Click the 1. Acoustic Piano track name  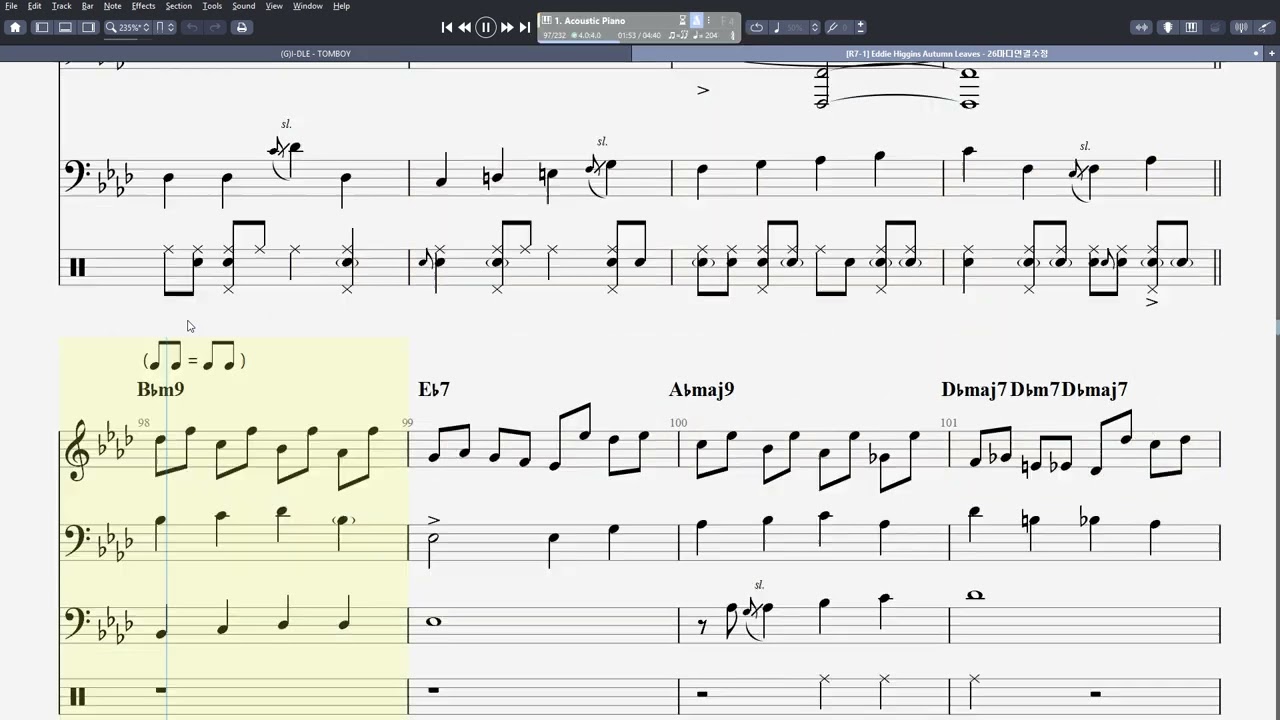tap(589, 20)
